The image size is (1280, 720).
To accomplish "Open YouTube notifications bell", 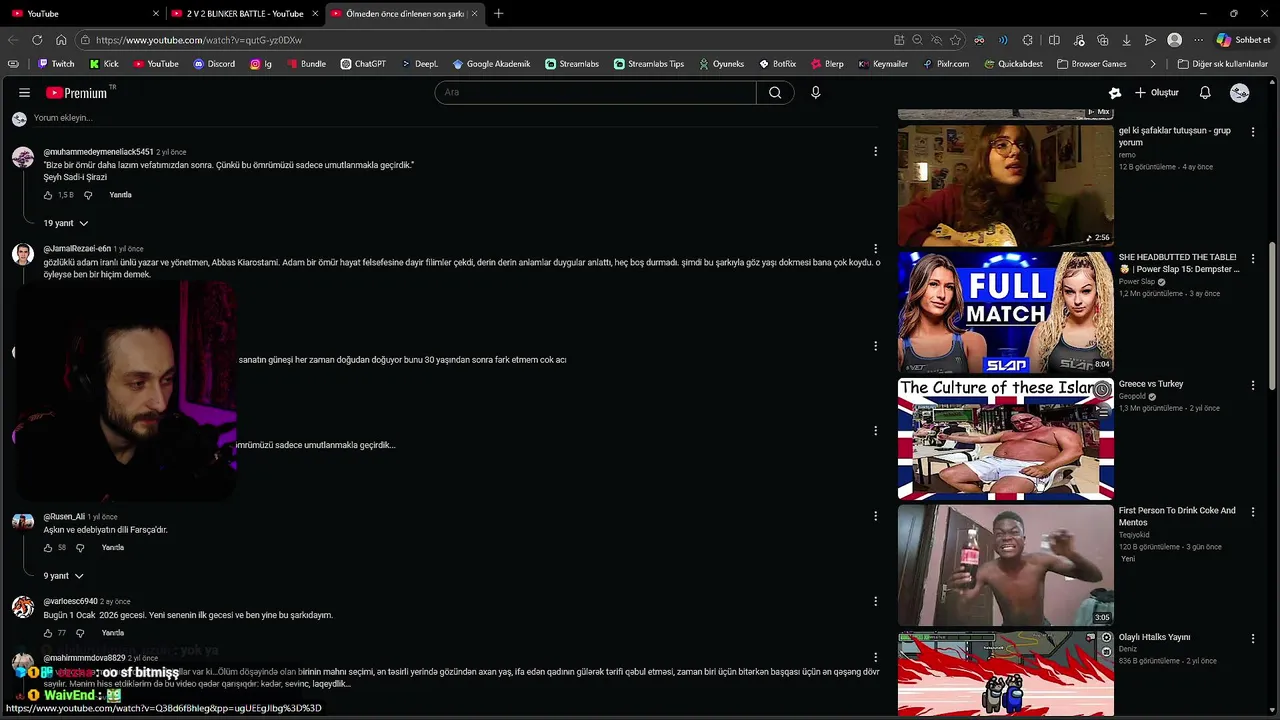I will (1205, 92).
